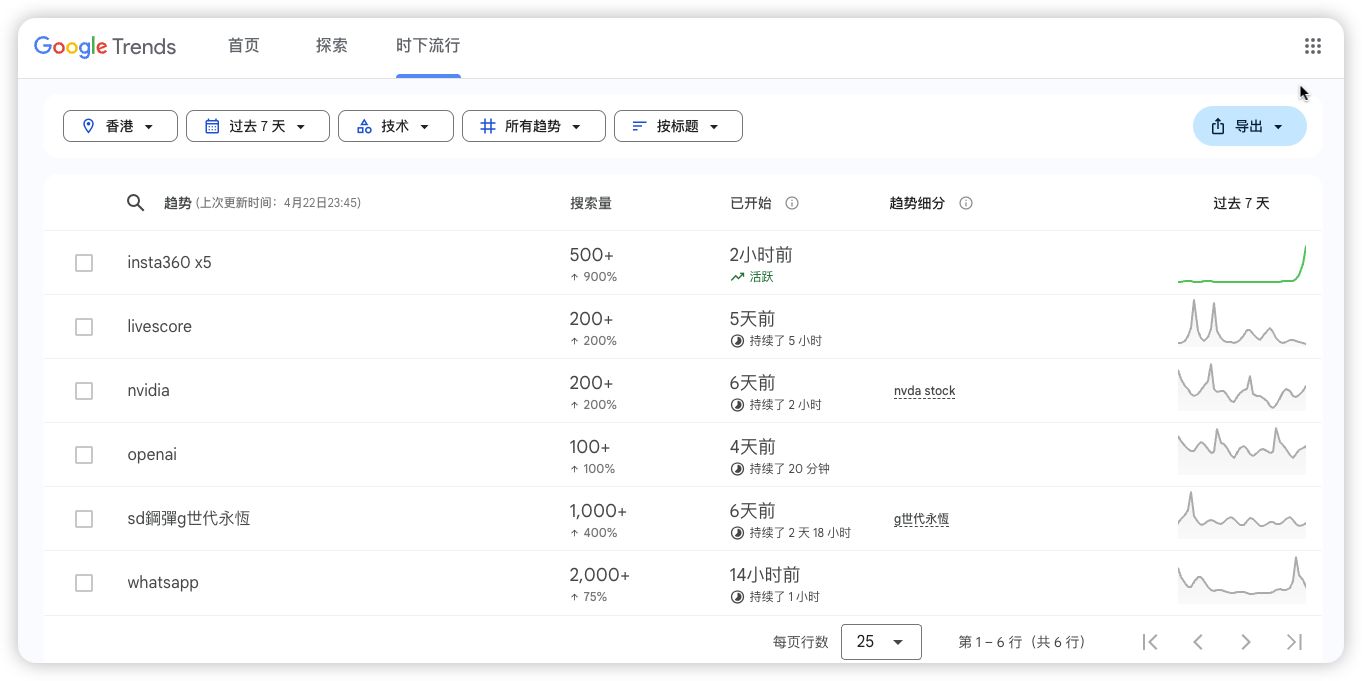Click the category shapes icon in 技术 filter

pos(364,126)
